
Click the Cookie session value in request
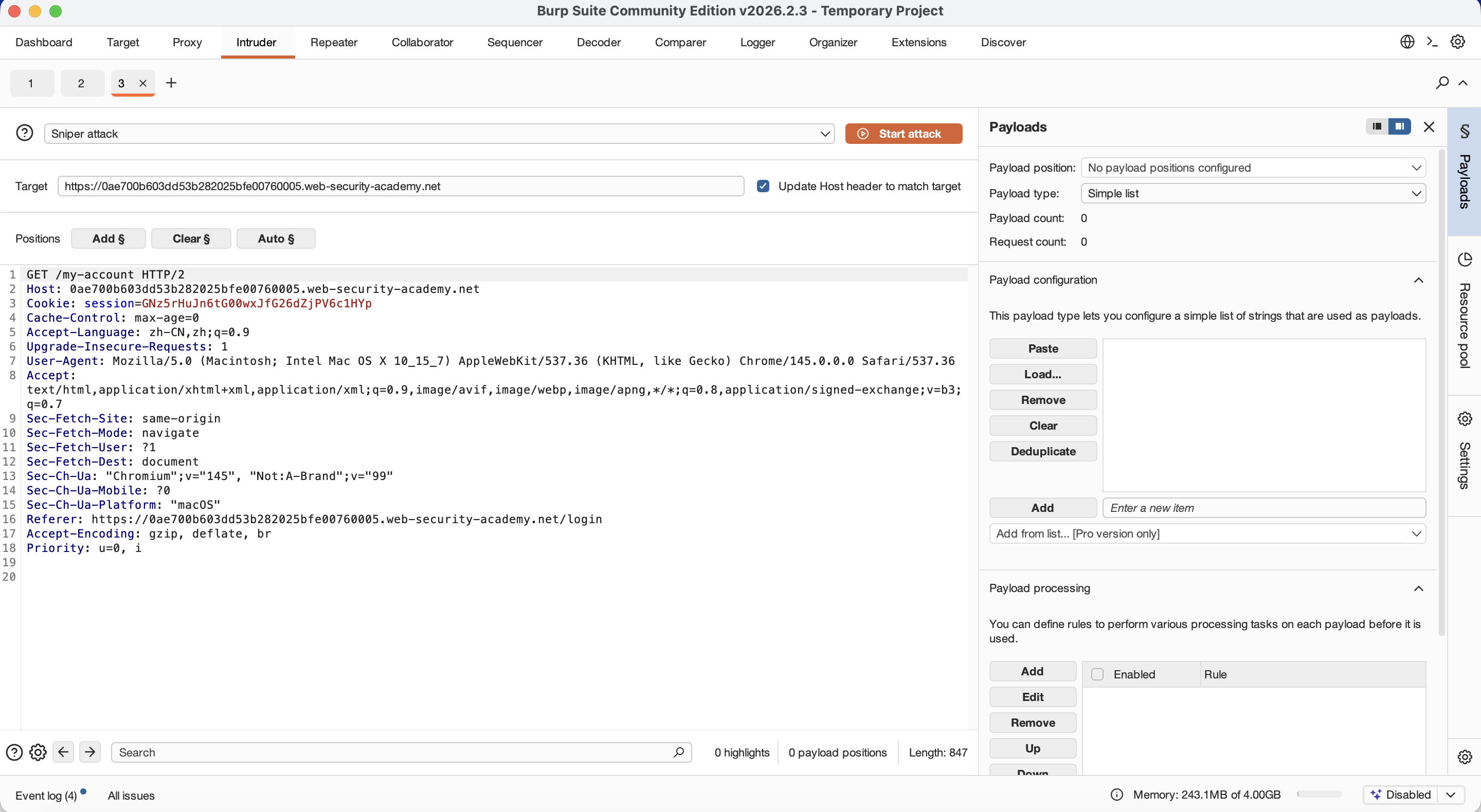pos(257,303)
